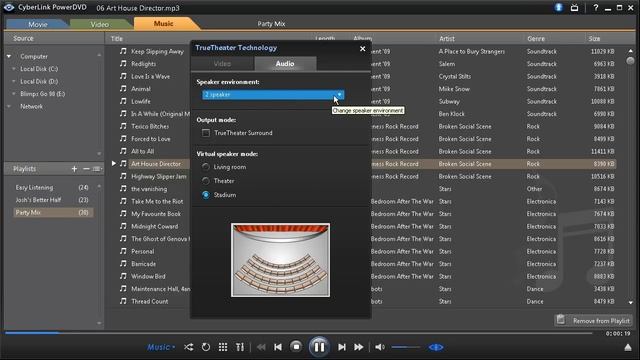Skip to the next track
This screenshot has height=360, width=640.
pos(342,347)
